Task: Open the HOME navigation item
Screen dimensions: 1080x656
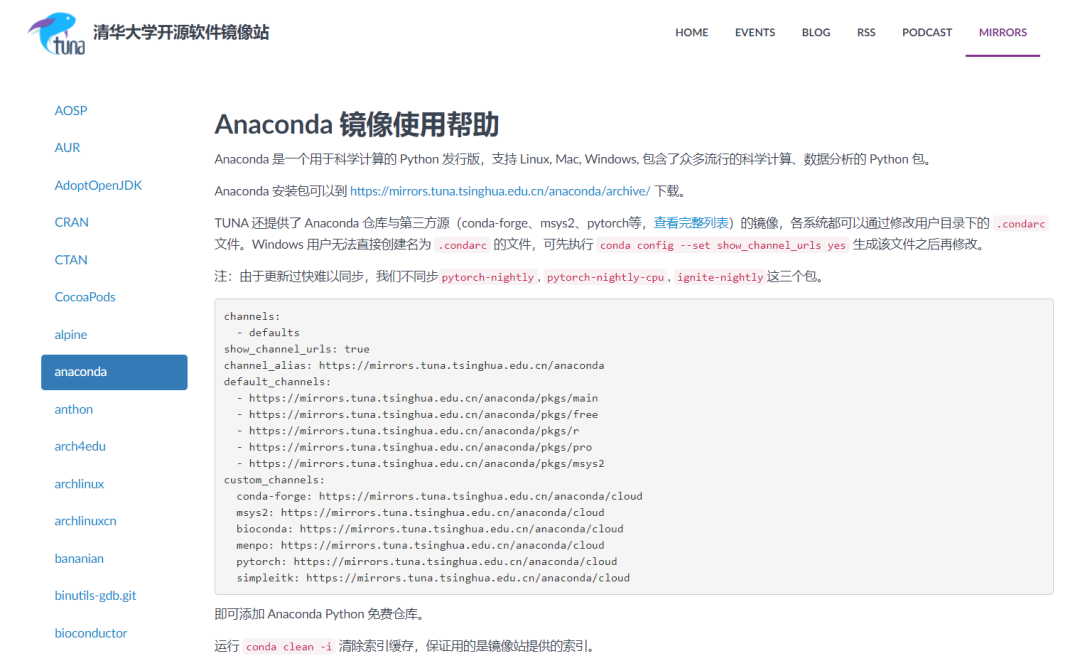Action: point(692,32)
